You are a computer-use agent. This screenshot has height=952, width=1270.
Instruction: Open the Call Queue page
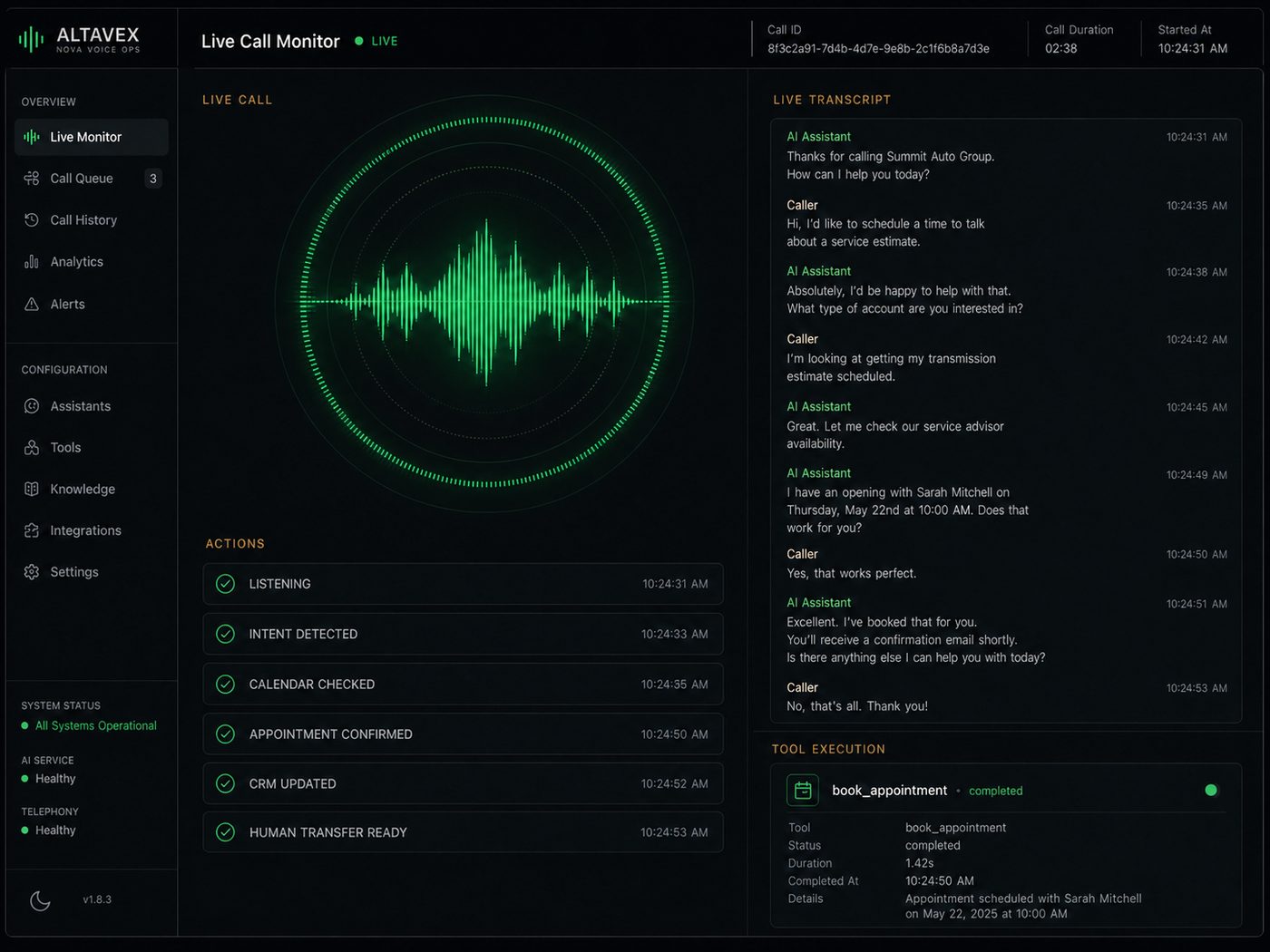pos(92,179)
